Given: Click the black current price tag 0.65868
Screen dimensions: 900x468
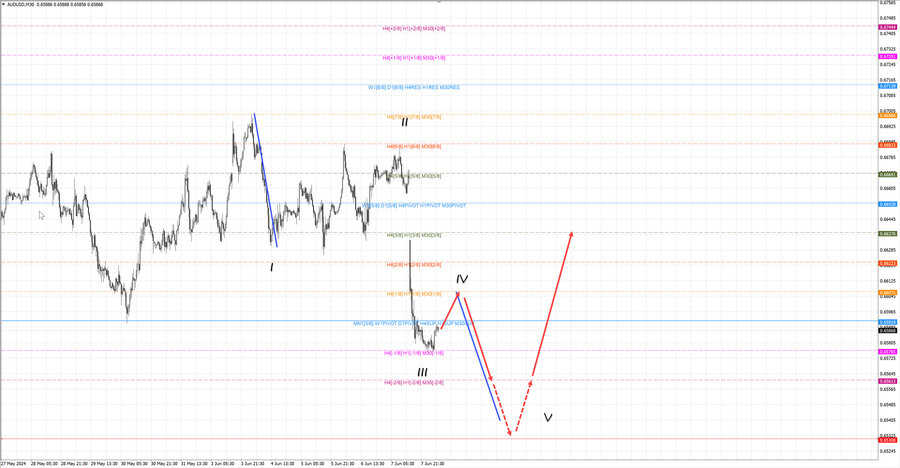Looking at the screenshot, I should (x=888, y=331).
